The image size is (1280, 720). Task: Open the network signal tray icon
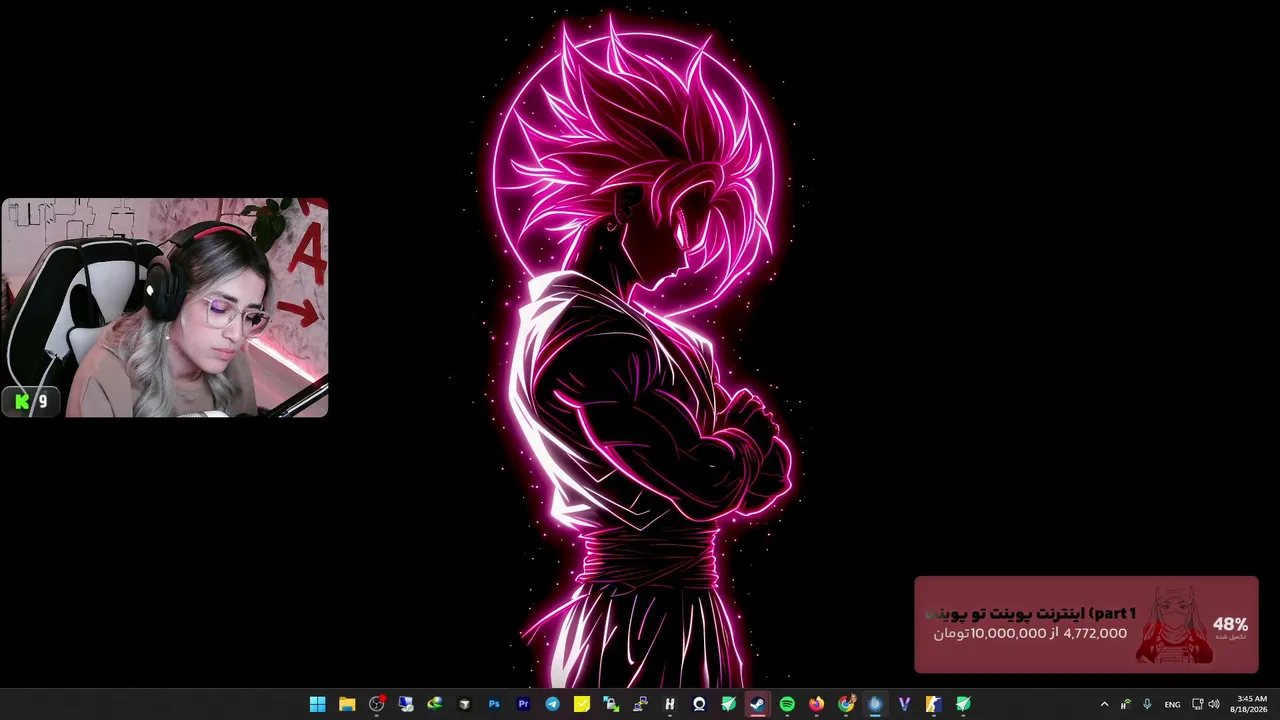pos(1126,704)
